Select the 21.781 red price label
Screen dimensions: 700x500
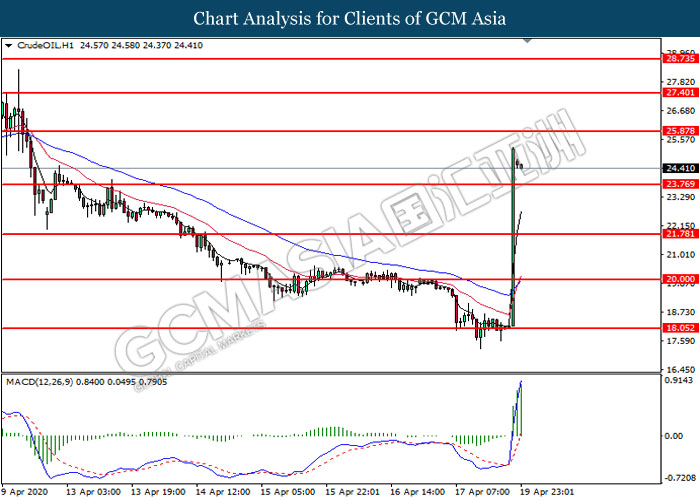(680, 234)
